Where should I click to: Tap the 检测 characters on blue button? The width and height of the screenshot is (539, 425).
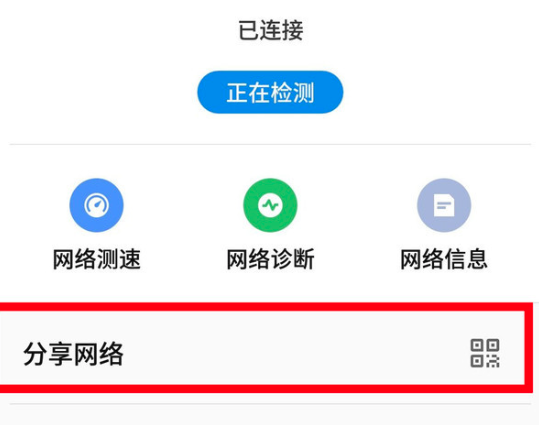292,92
